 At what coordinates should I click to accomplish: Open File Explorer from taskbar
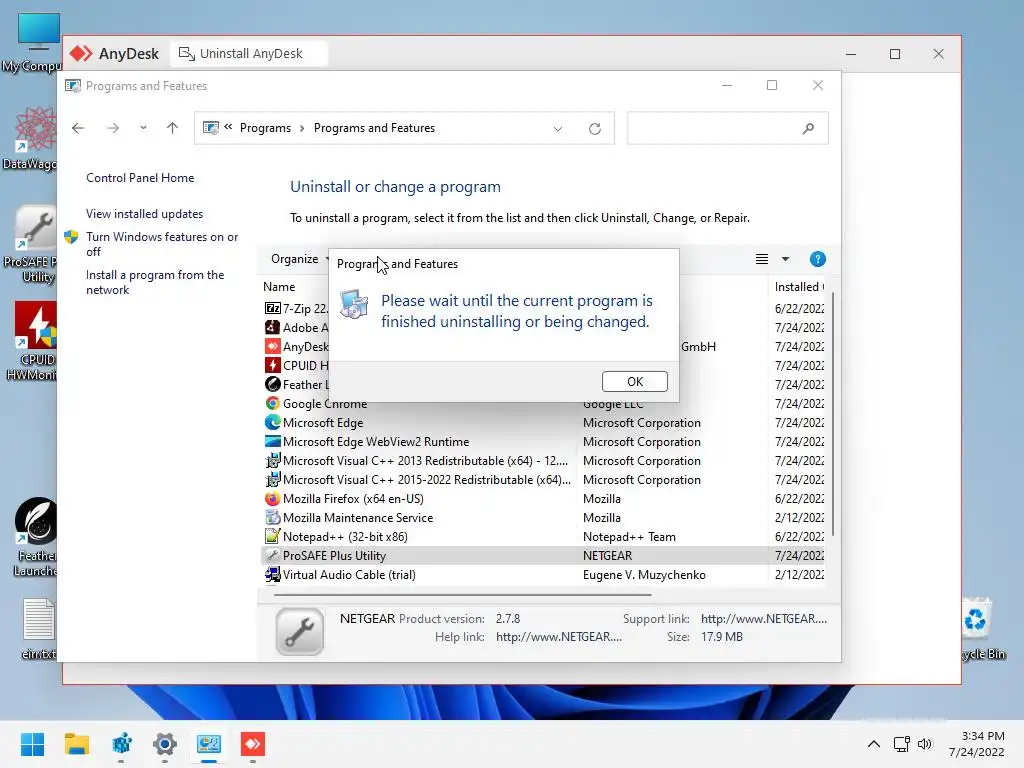[76, 744]
